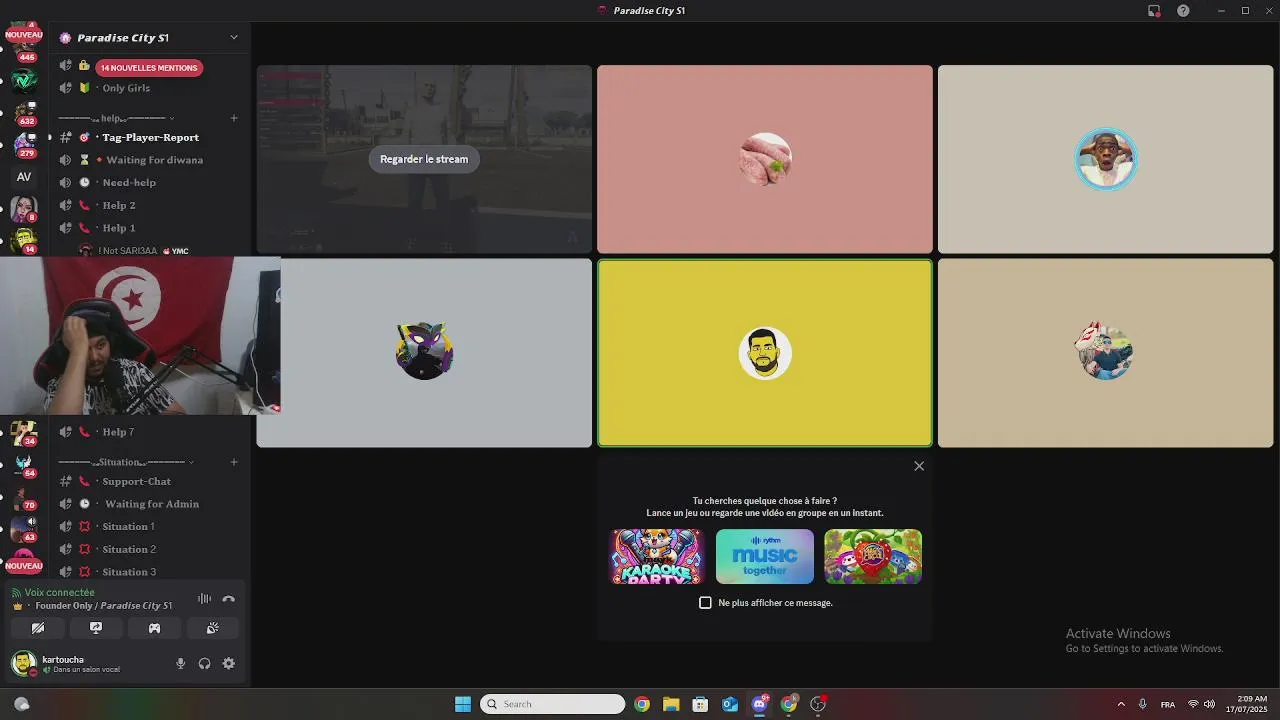This screenshot has width=1280, height=720.
Task: Open the Windows Start menu
Action: 463,704
